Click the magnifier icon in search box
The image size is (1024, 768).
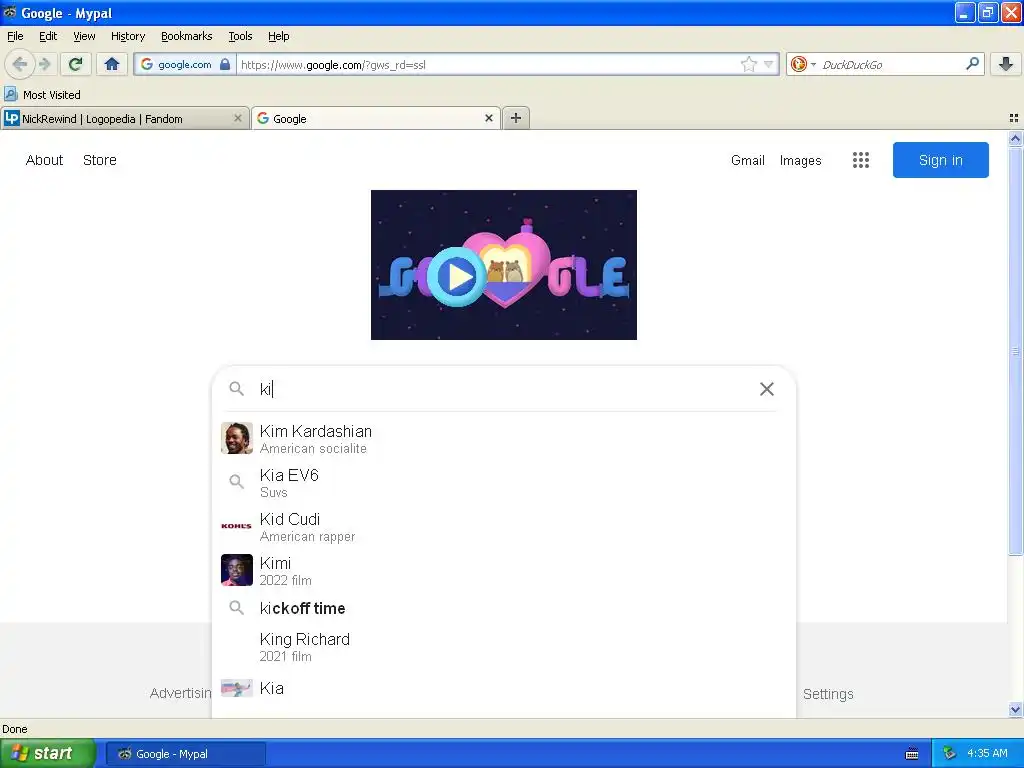(x=236, y=389)
